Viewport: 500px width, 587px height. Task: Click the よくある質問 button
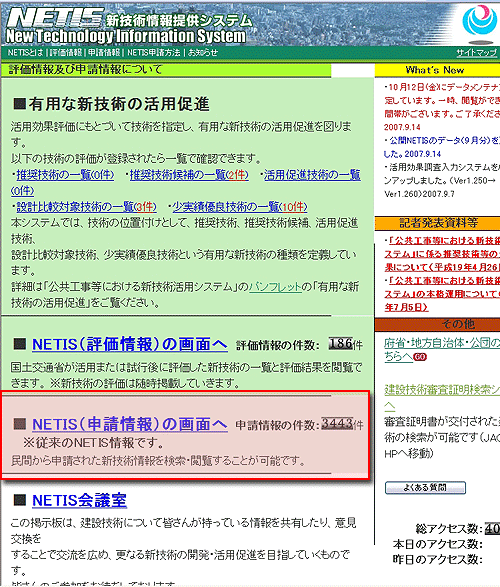pyautogui.click(x=425, y=487)
